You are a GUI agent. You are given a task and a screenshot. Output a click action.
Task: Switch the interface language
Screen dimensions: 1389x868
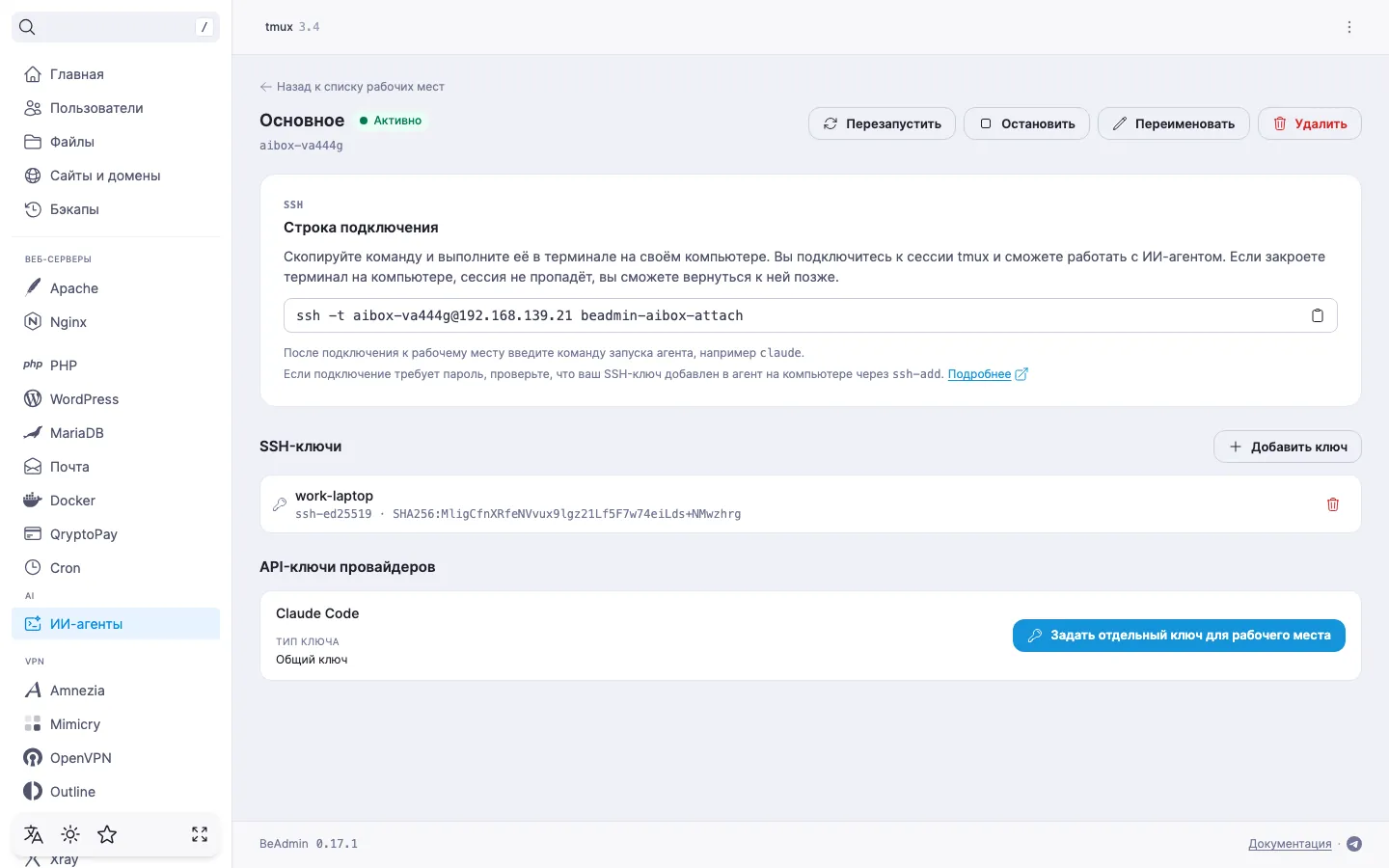[x=34, y=834]
